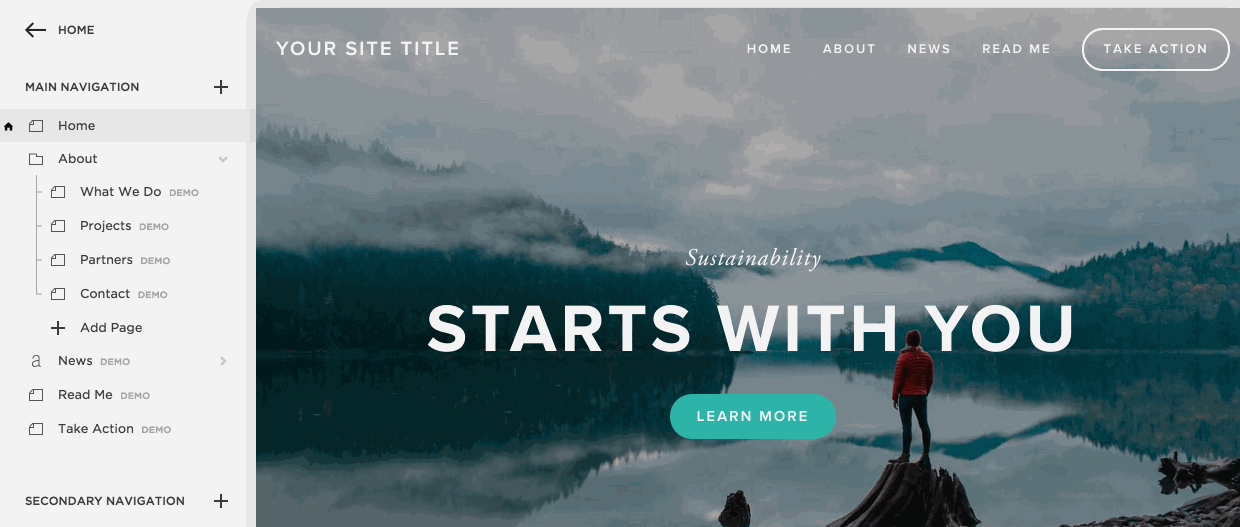Expand the News item using the right chevron

pos(223,361)
